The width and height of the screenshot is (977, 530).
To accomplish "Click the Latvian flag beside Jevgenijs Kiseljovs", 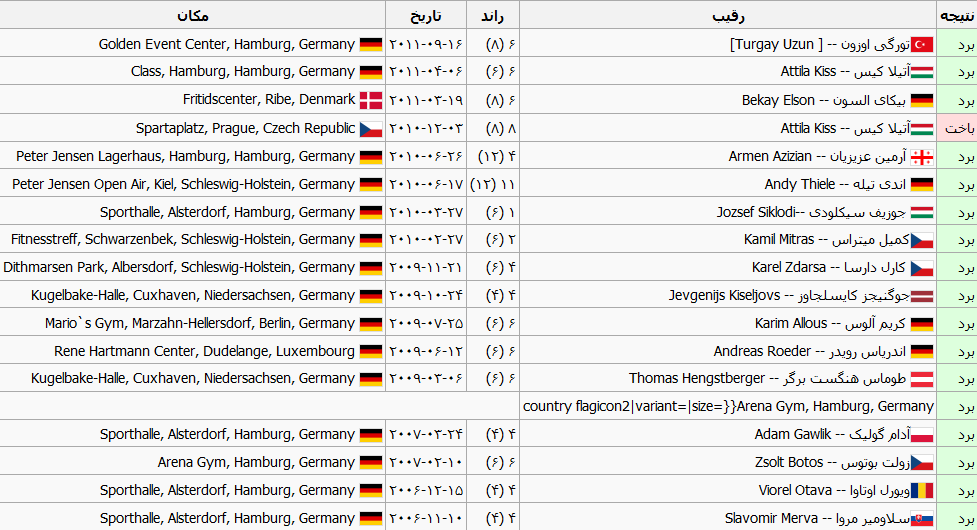I will click(921, 295).
